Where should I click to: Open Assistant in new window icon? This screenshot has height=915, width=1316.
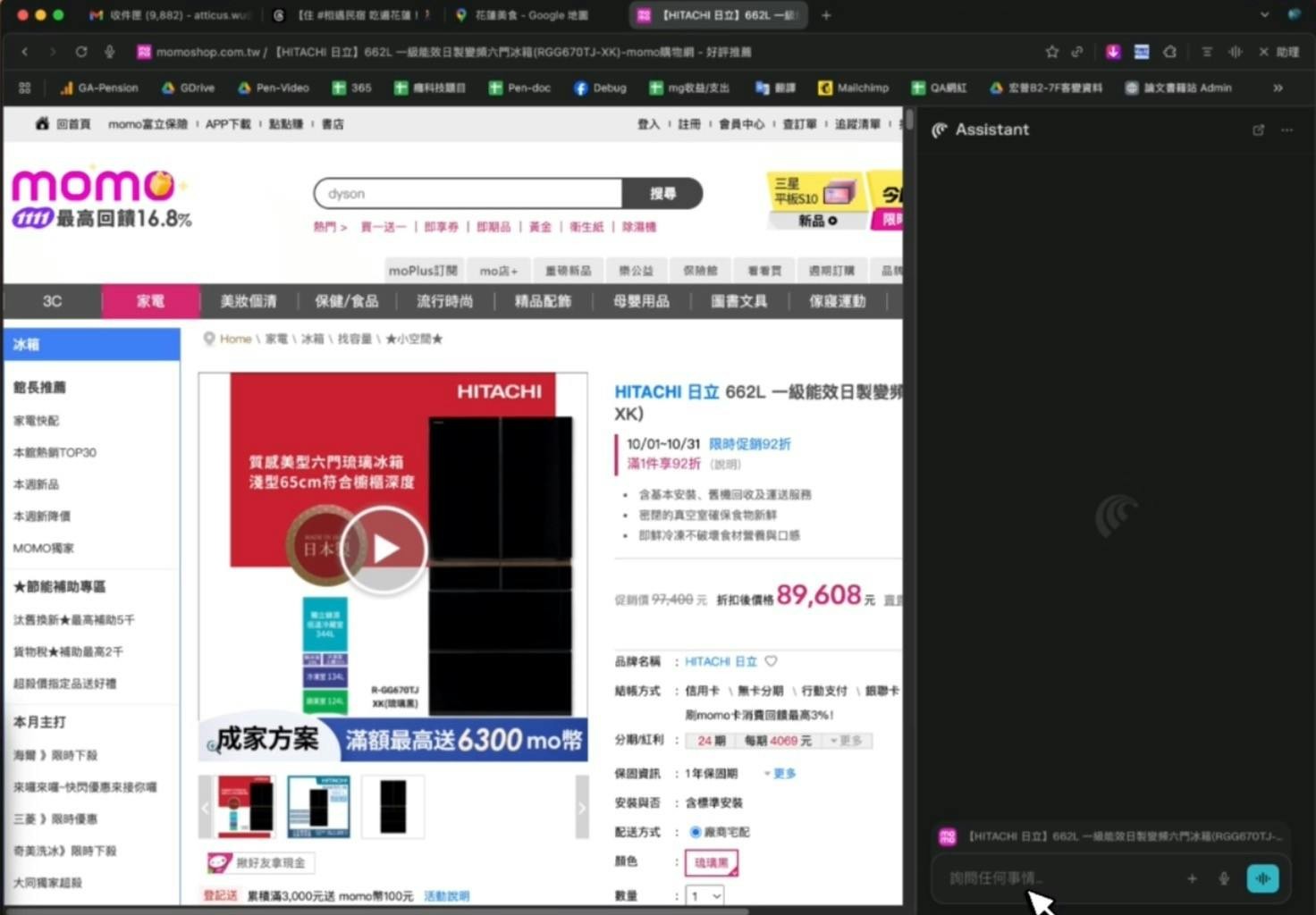pos(1258,130)
